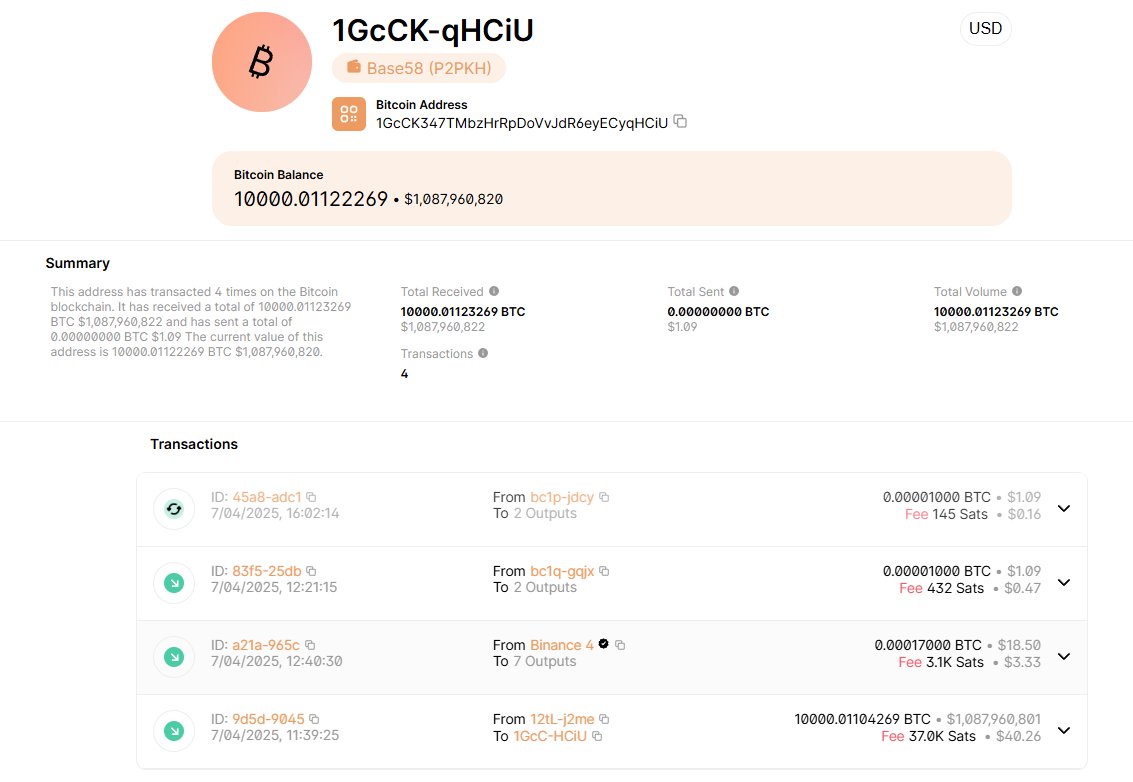The width and height of the screenshot is (1133, 782).
Task: Click the large Bitcoin logo avatar
Action: 262,62
